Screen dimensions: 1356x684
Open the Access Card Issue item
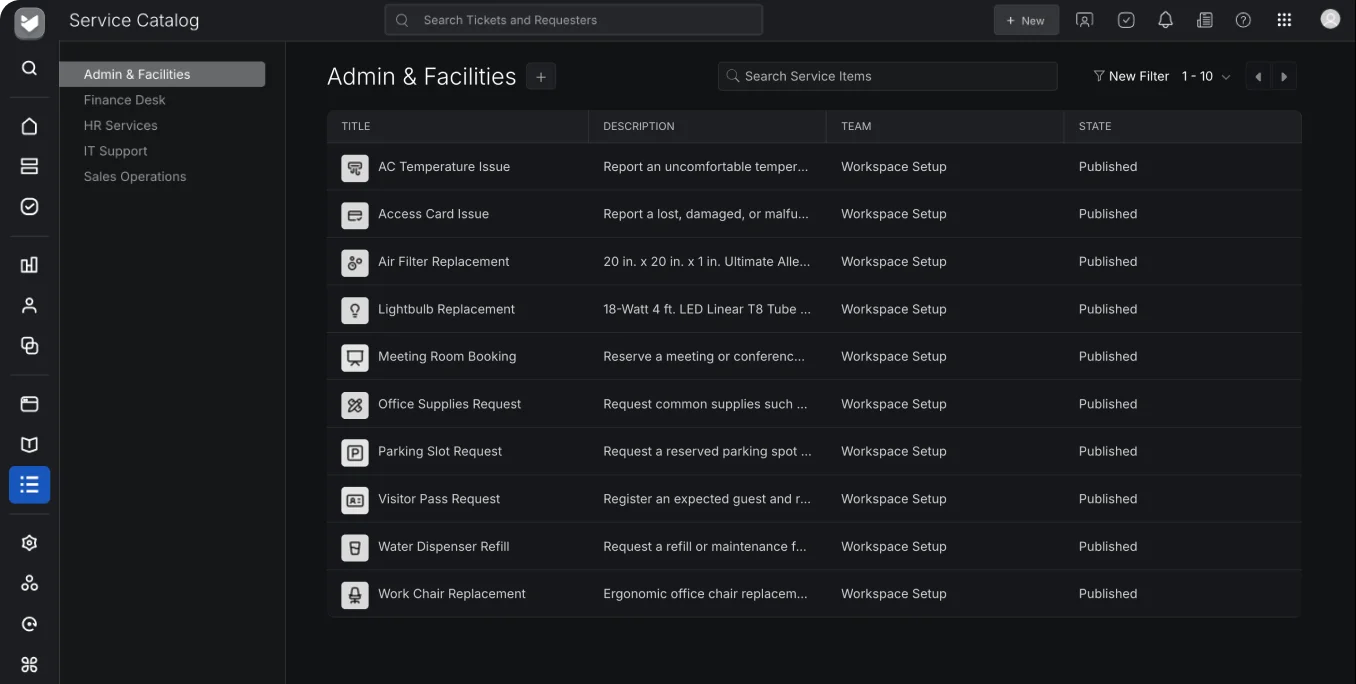[x=433, y=214]
